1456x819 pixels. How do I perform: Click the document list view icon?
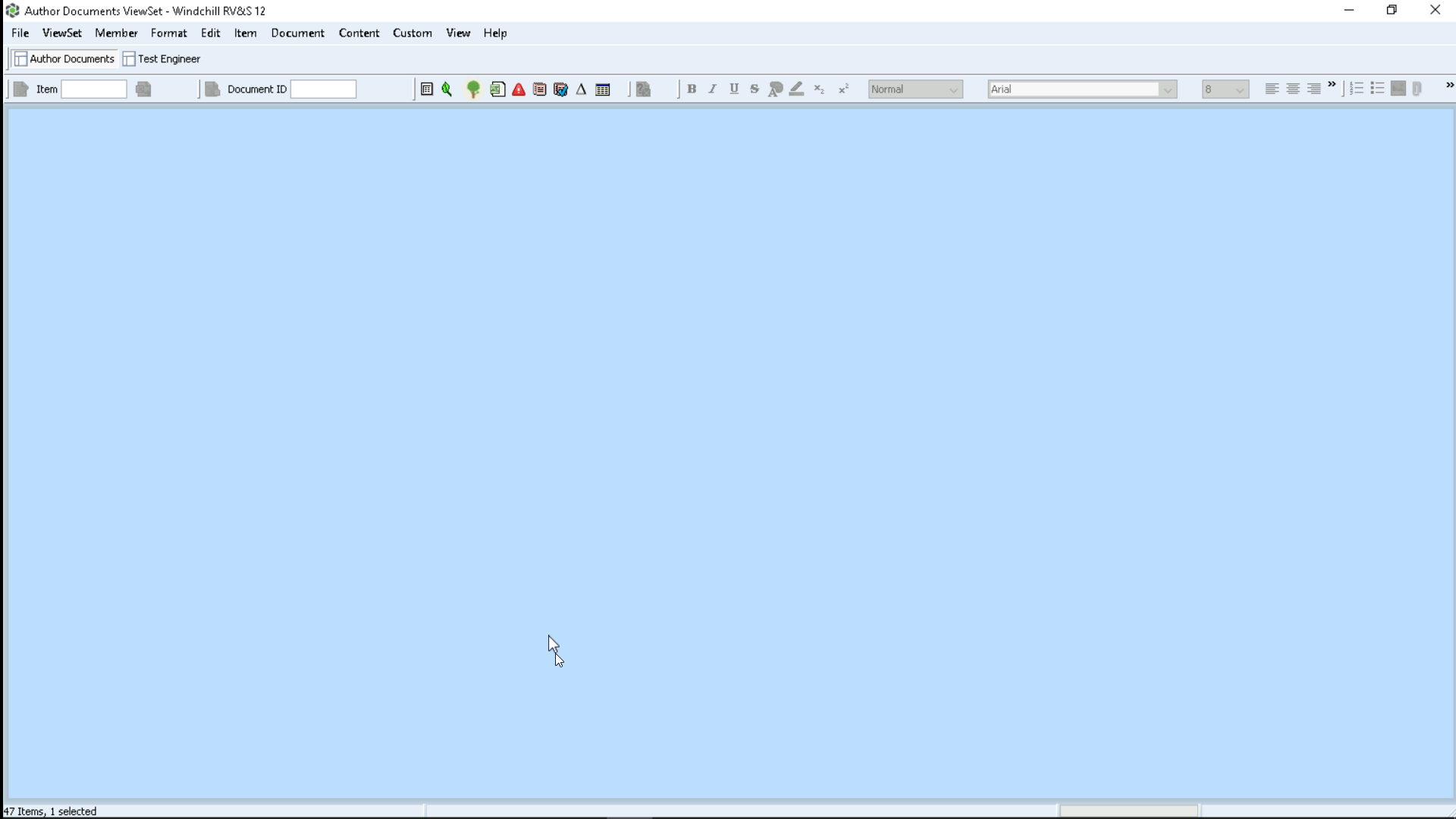coord(427,89)
